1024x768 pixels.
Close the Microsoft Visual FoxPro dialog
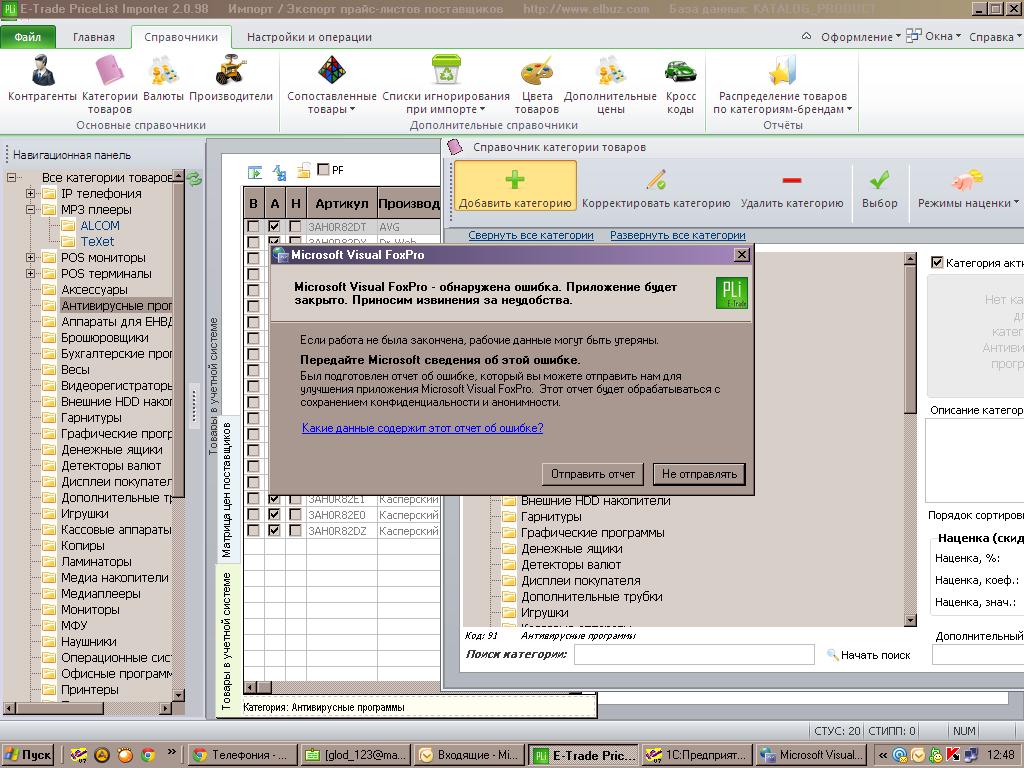click(741, 255)
